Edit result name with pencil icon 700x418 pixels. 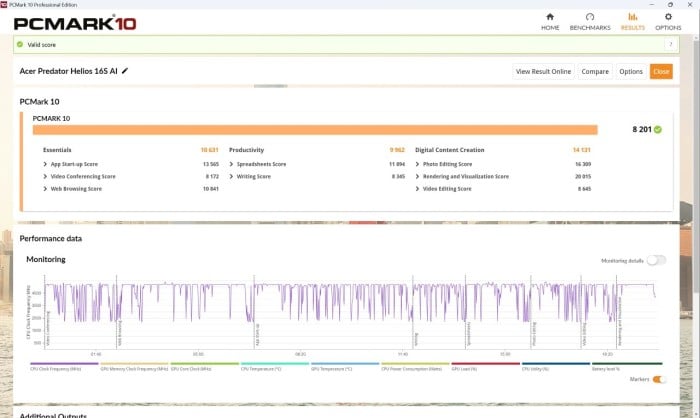tap(125, 71)
